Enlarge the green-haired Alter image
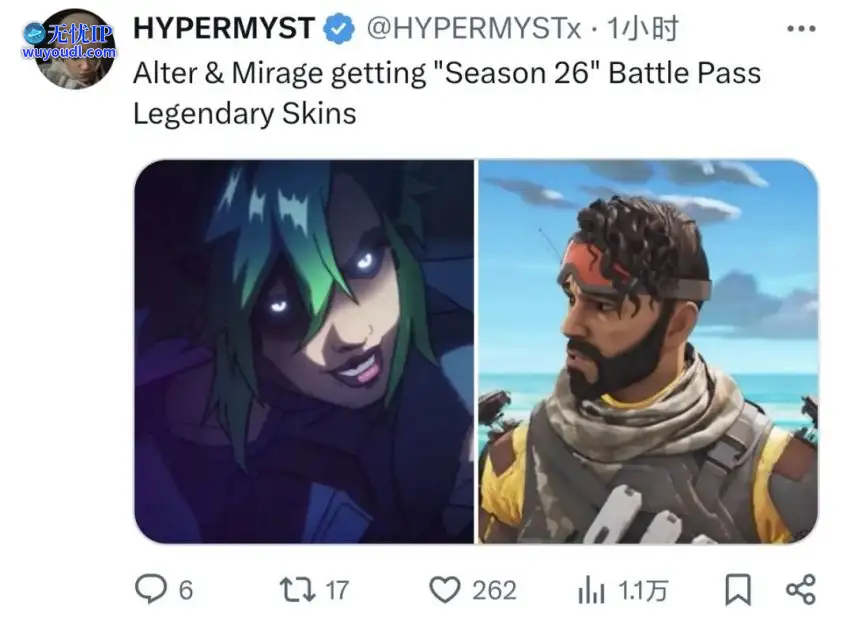Image resolution: width=854 pixels, height=617 pixels. coord(304,351)
